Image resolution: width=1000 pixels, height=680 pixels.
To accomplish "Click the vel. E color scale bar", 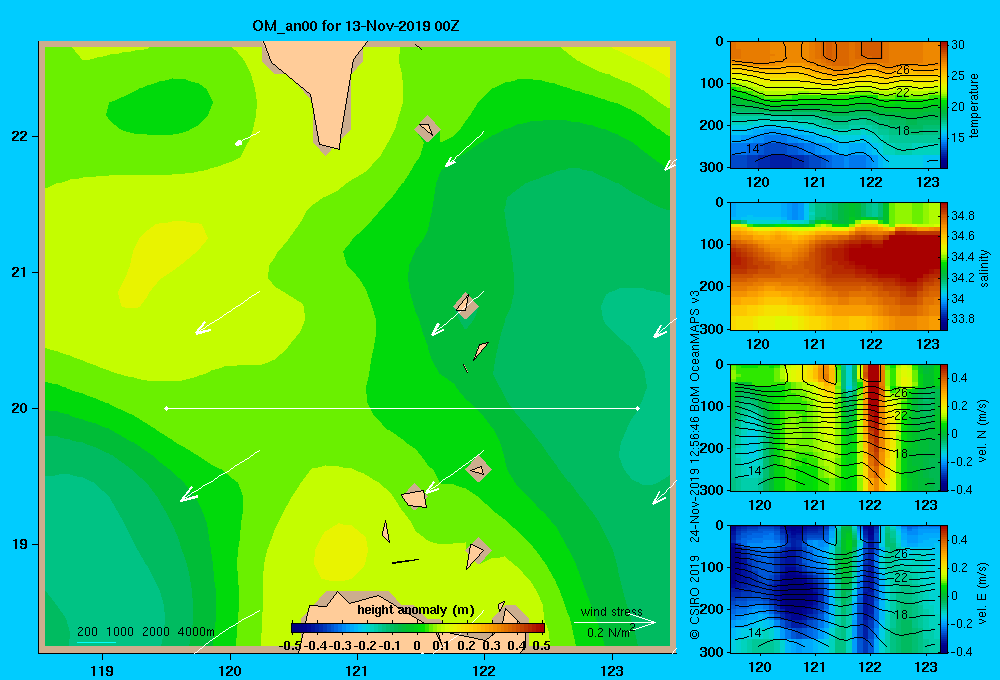I will (944, 589).
